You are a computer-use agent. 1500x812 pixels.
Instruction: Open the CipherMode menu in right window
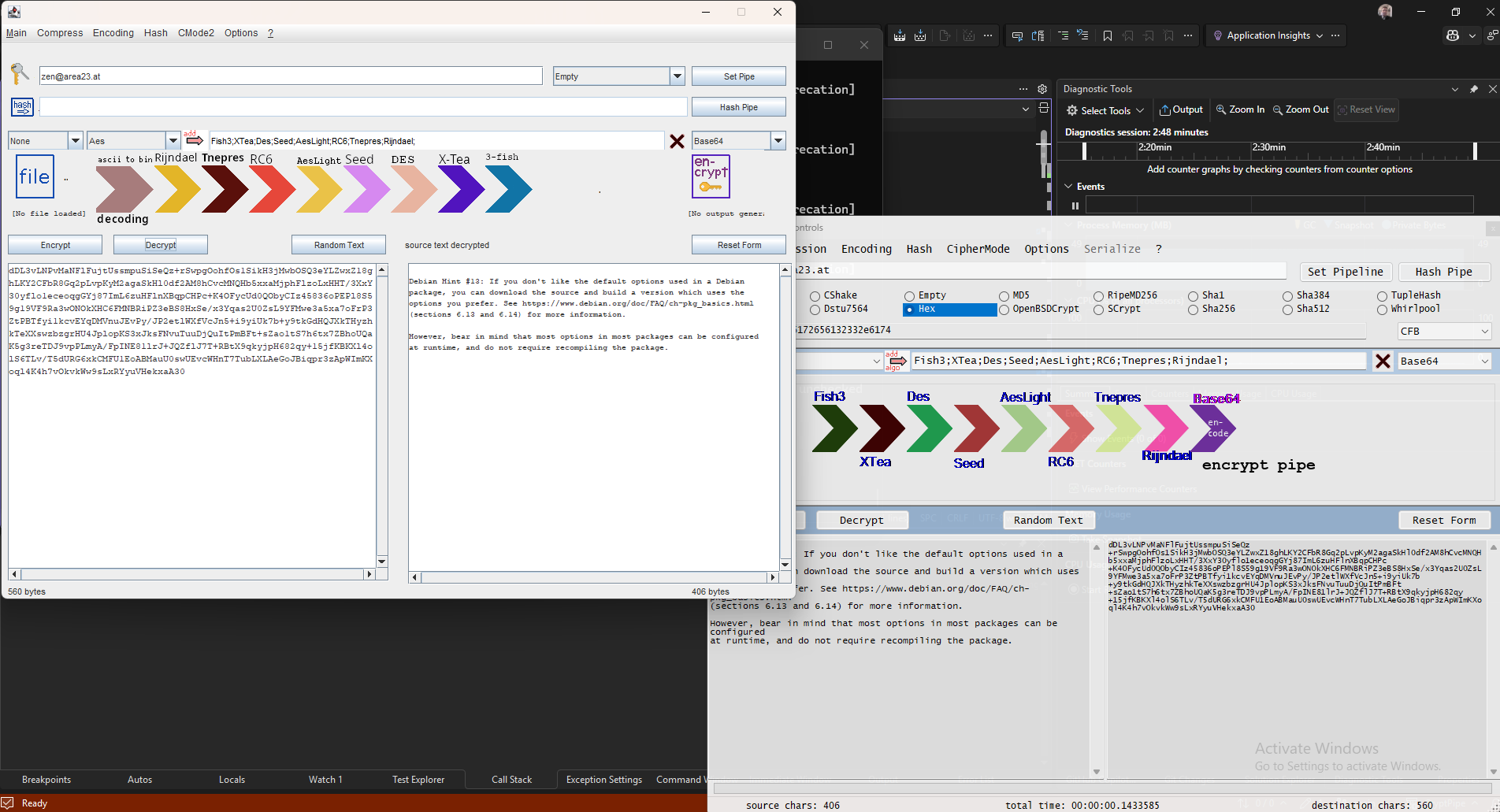[978, 249]
